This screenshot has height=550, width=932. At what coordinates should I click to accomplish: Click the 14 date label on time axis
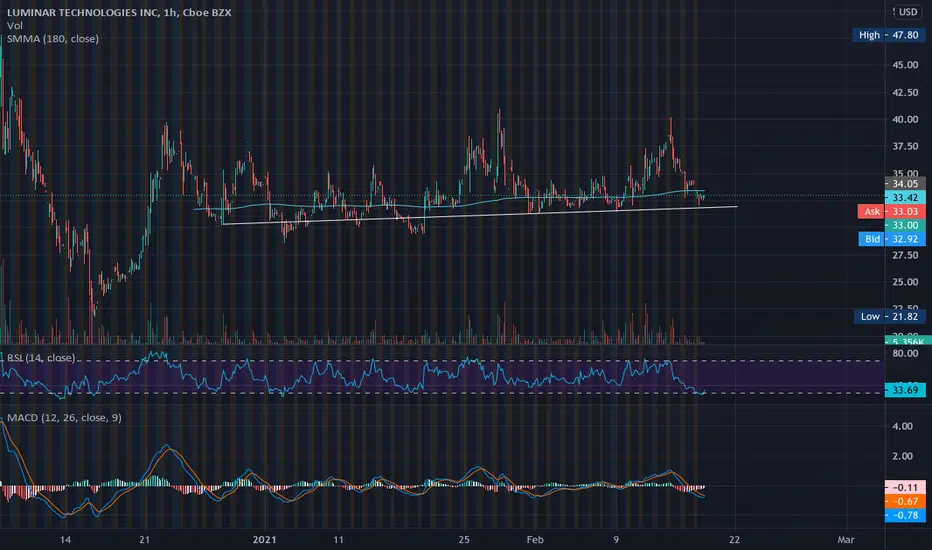point(65,540)
